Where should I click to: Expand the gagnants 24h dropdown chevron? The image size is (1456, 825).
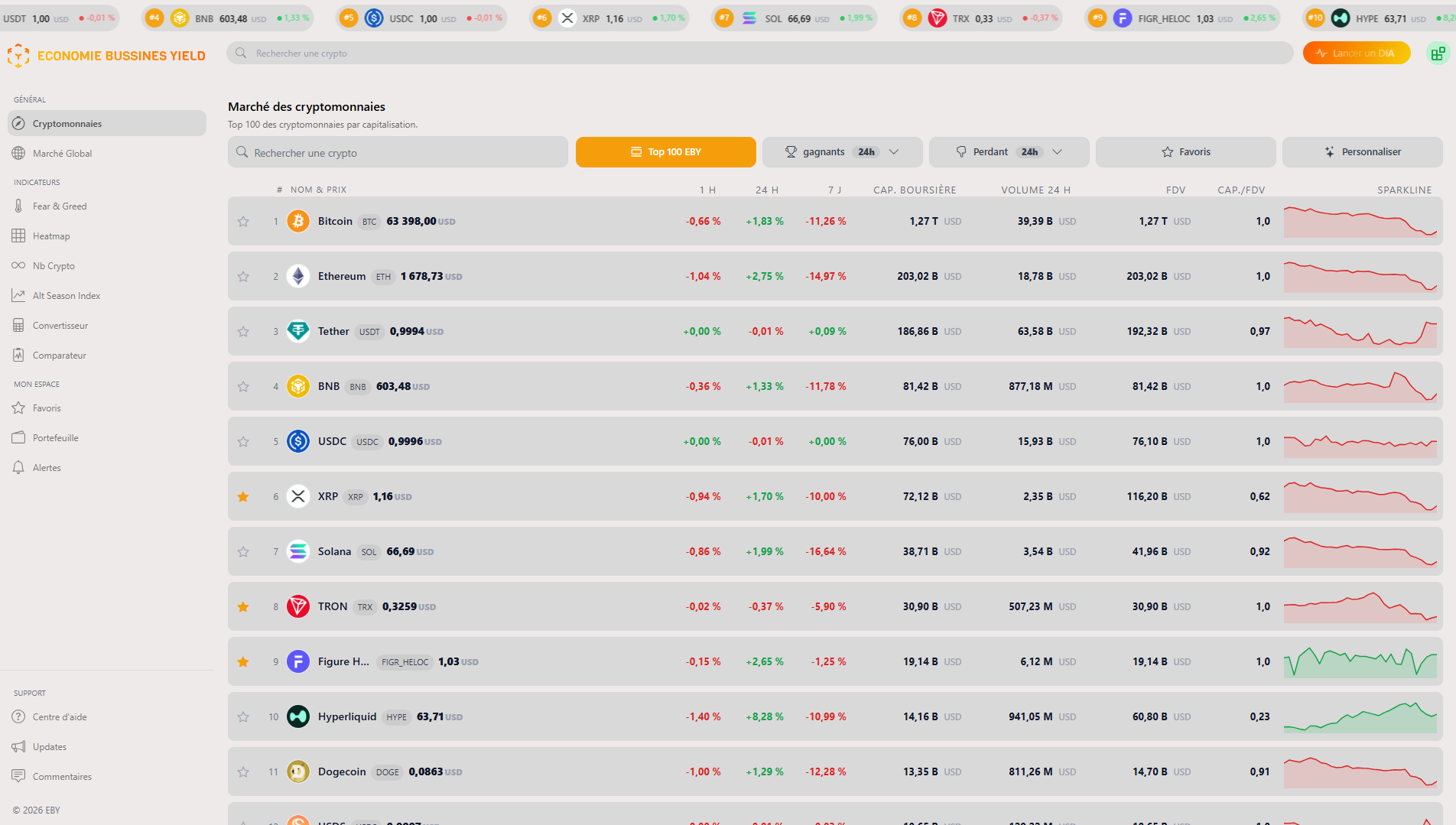pos(894,151)
